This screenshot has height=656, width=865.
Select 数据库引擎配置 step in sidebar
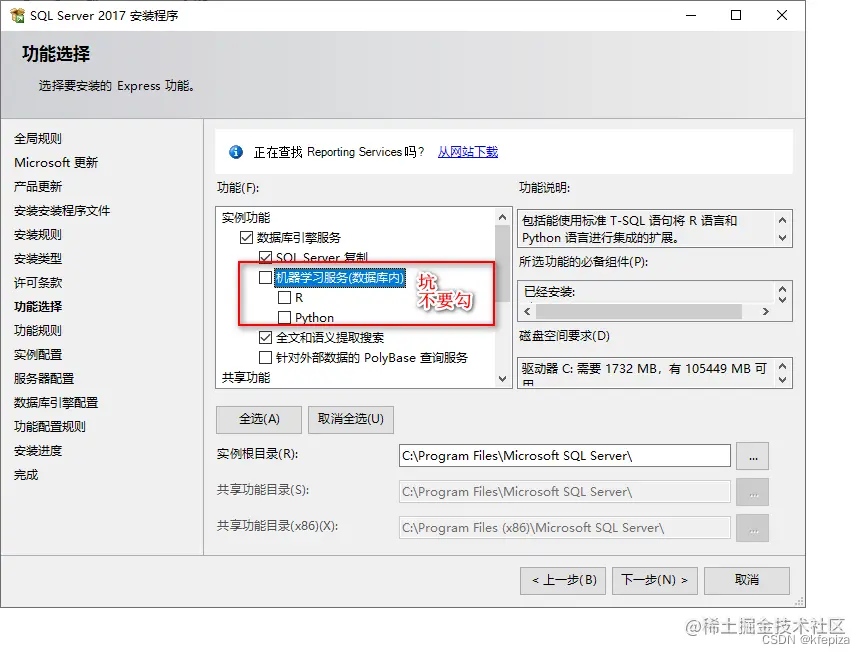56,403
